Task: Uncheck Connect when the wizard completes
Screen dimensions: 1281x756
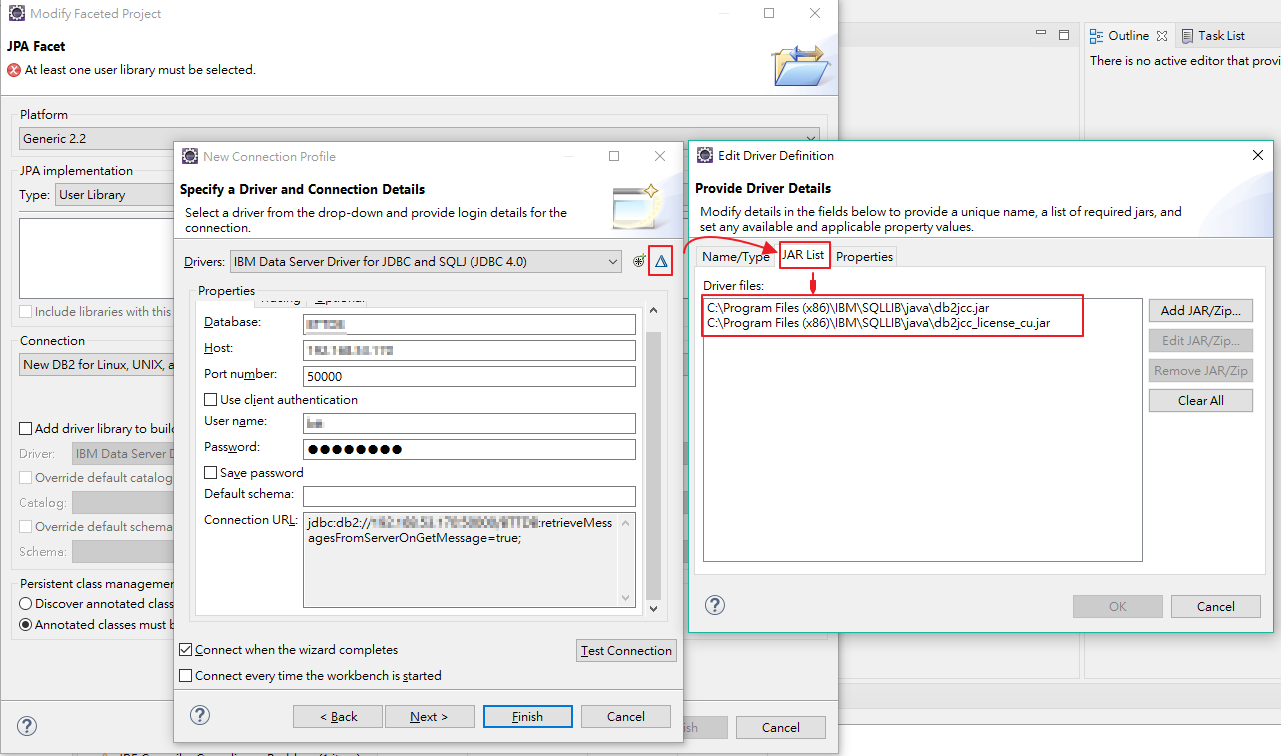Action: click(x=186, y=649)
